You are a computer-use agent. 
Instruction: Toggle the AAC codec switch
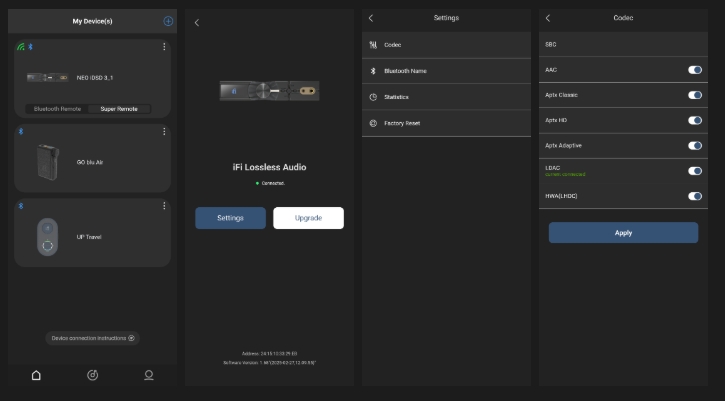(x=694, y=70)
